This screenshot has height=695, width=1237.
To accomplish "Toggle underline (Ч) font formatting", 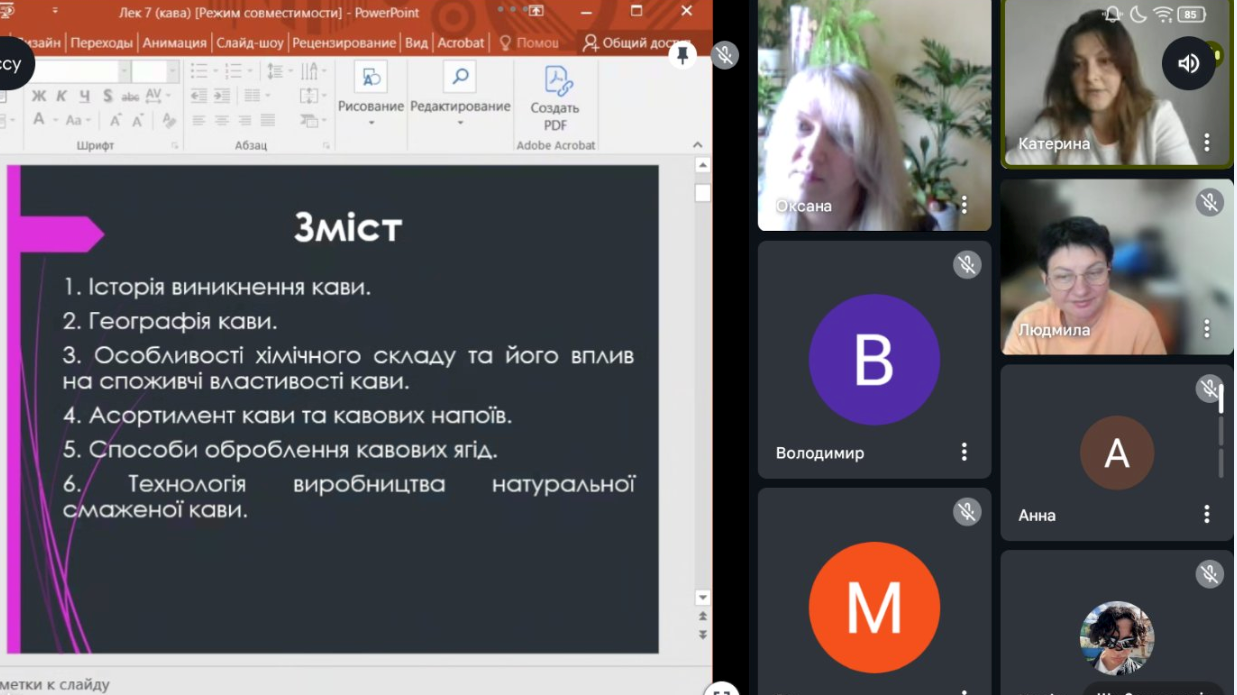I will click(84, 96).
